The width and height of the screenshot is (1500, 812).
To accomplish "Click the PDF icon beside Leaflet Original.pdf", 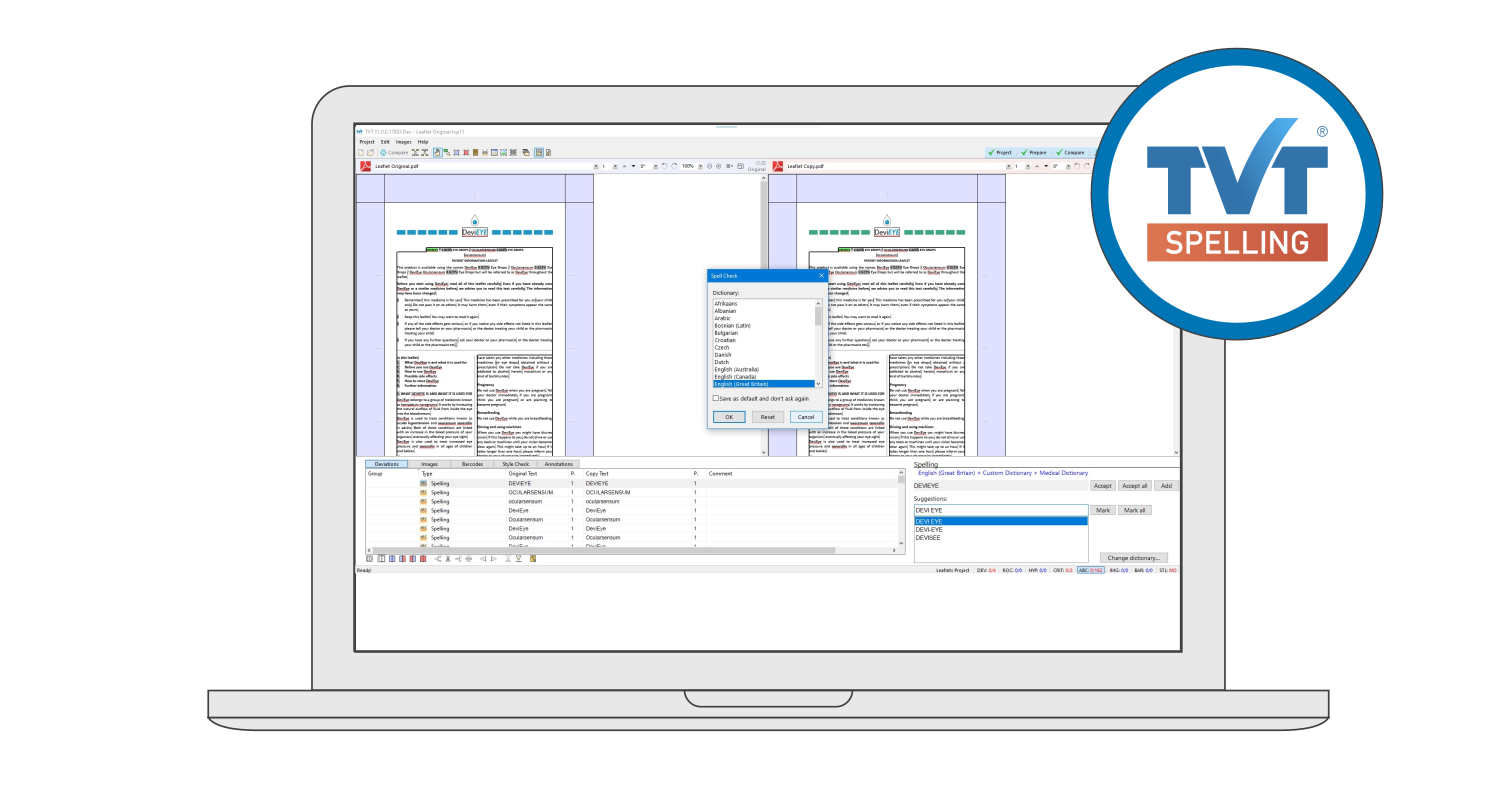I will pyautogui.click(x=365, y=166).
